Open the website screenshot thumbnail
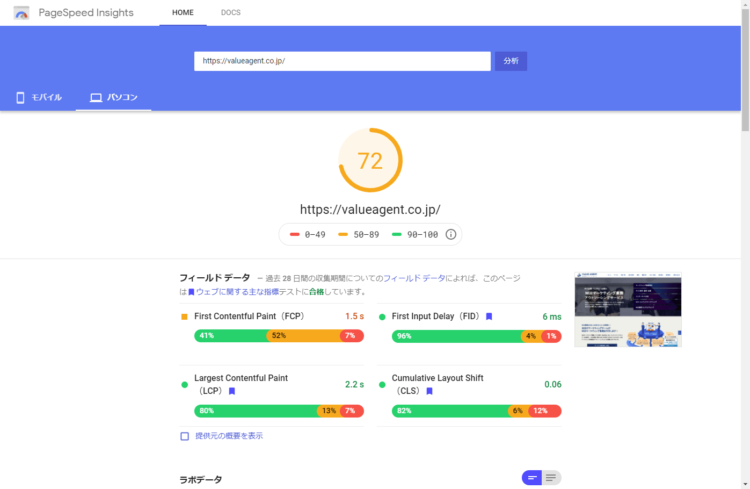This screenshot has width=750, height=489. point(628,310)
